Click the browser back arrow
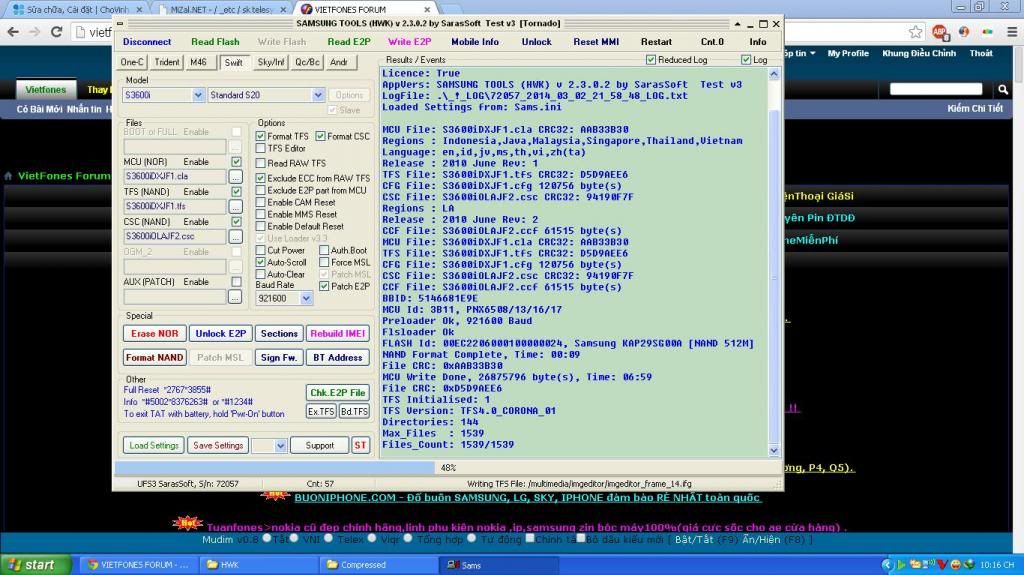The image size is (1024, 575). click(14, 31)
